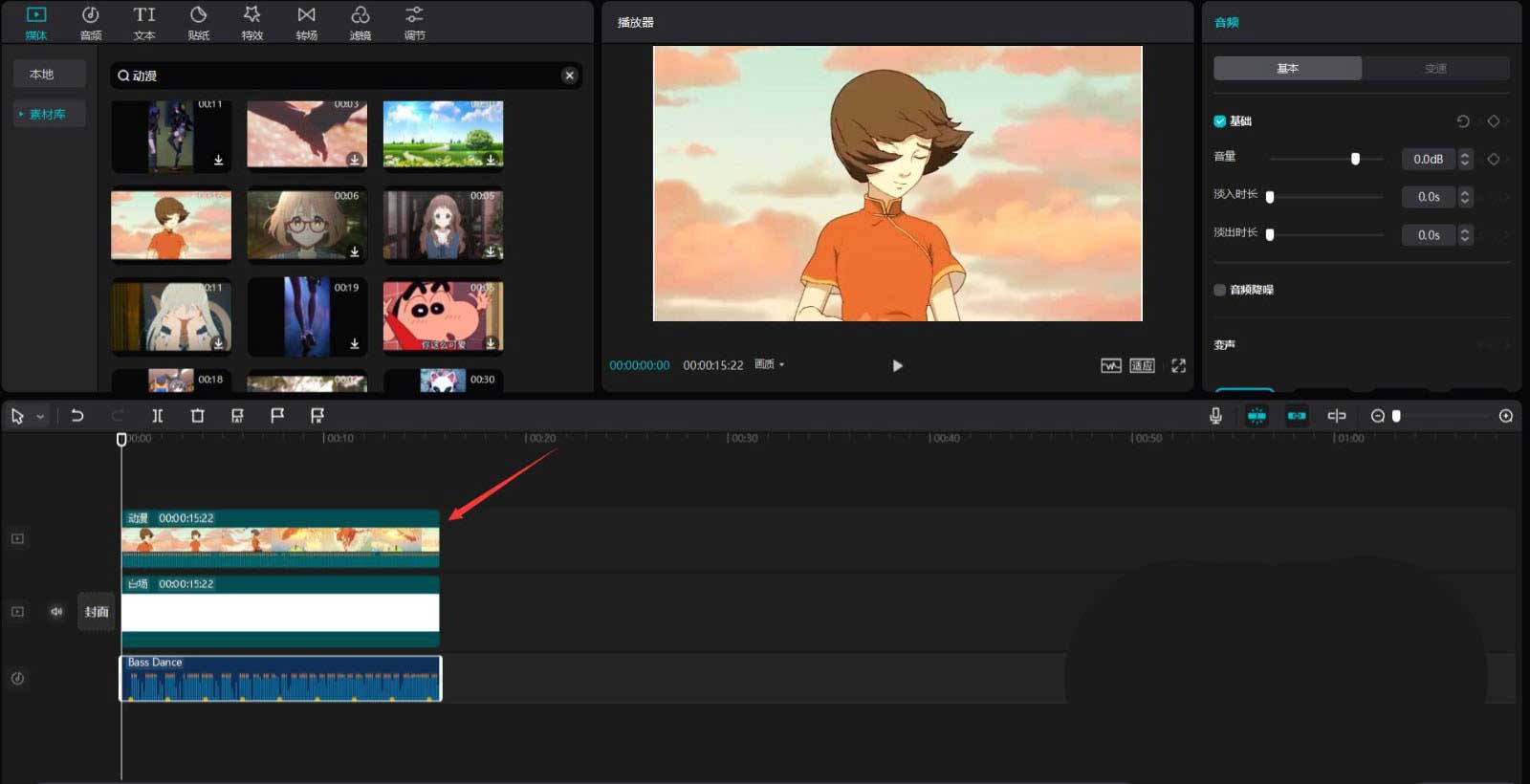Open the 特效 effects panel

tap(251, 22)
